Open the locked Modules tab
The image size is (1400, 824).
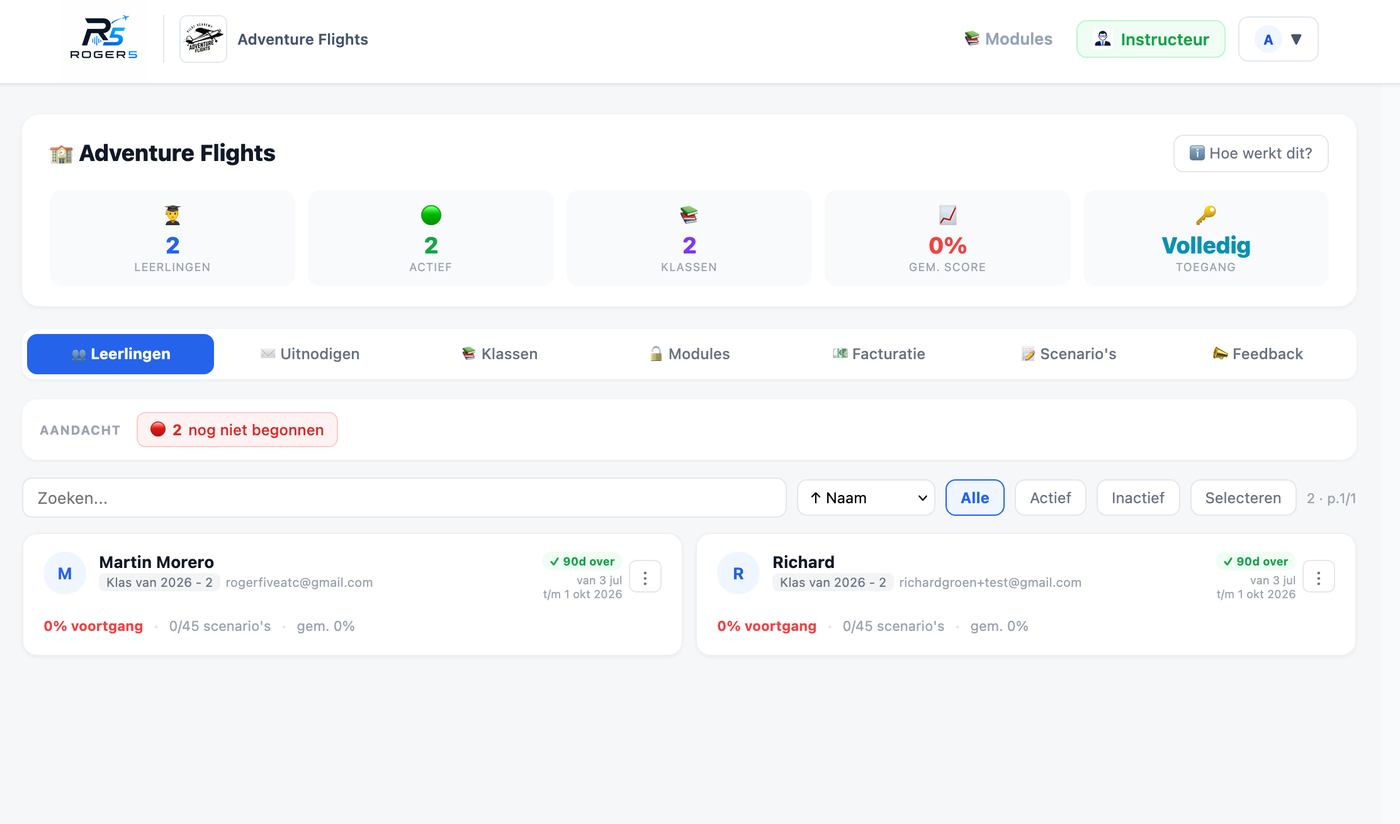pyautogui.click(x=689, y=354)
